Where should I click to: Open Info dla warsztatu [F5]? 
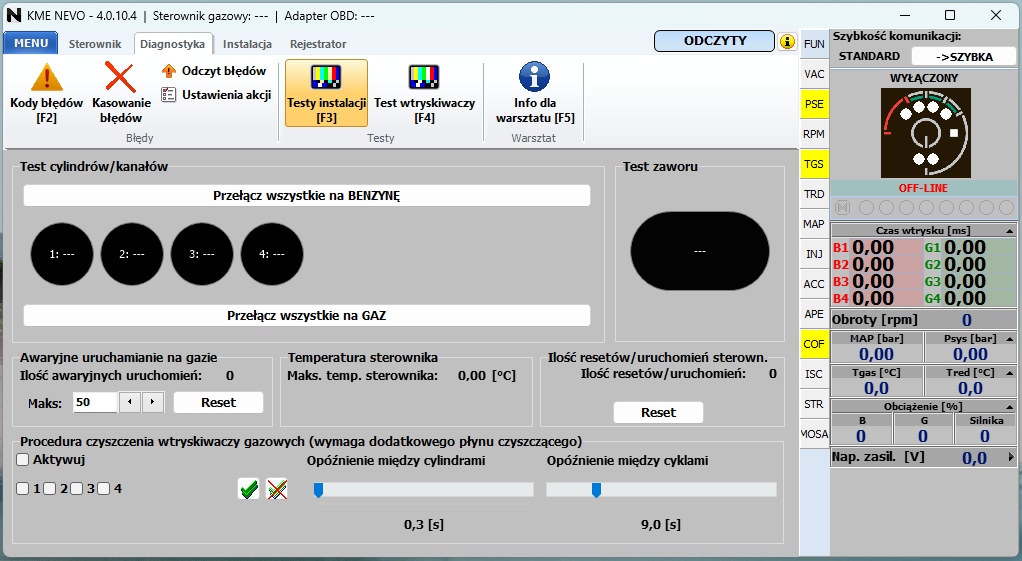(534, 93)
